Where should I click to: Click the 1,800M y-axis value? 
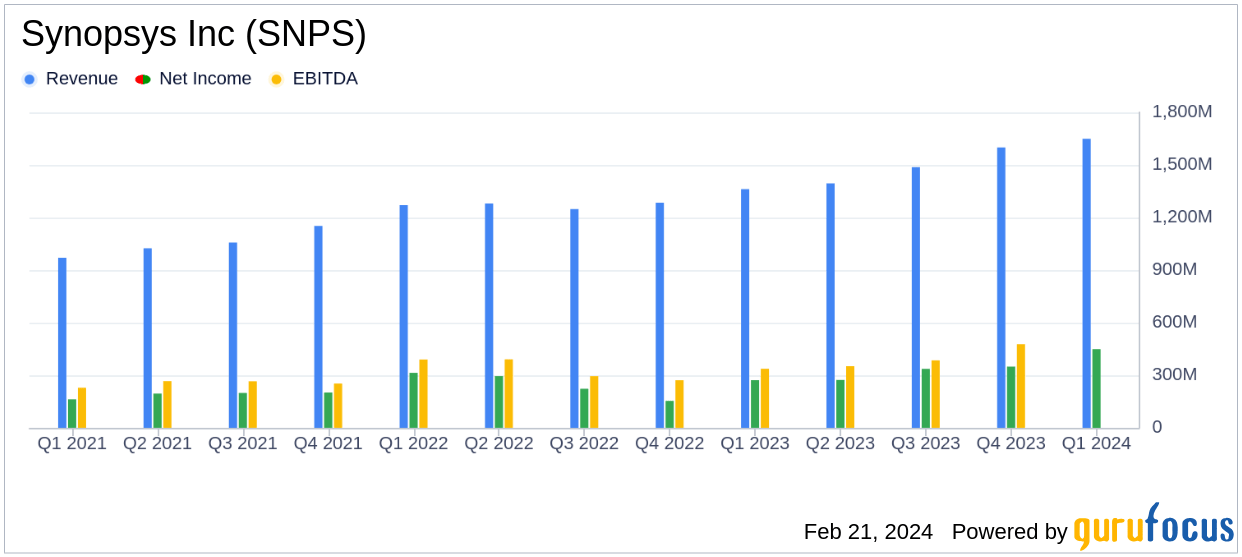[1181, 112]
